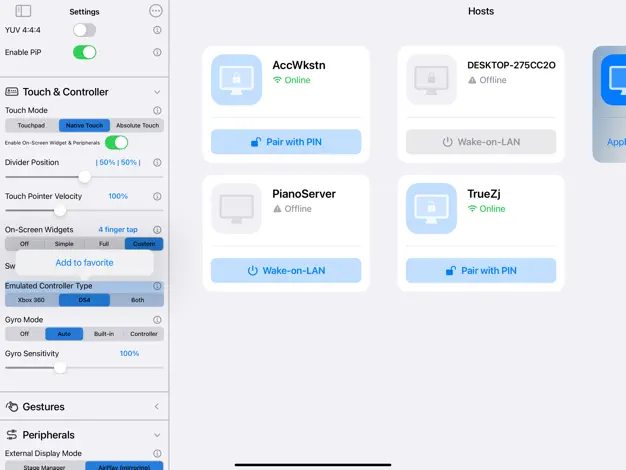Set On-Screen Widgets to Off
This screenshot has width=626, height=470.
point(24,244)
